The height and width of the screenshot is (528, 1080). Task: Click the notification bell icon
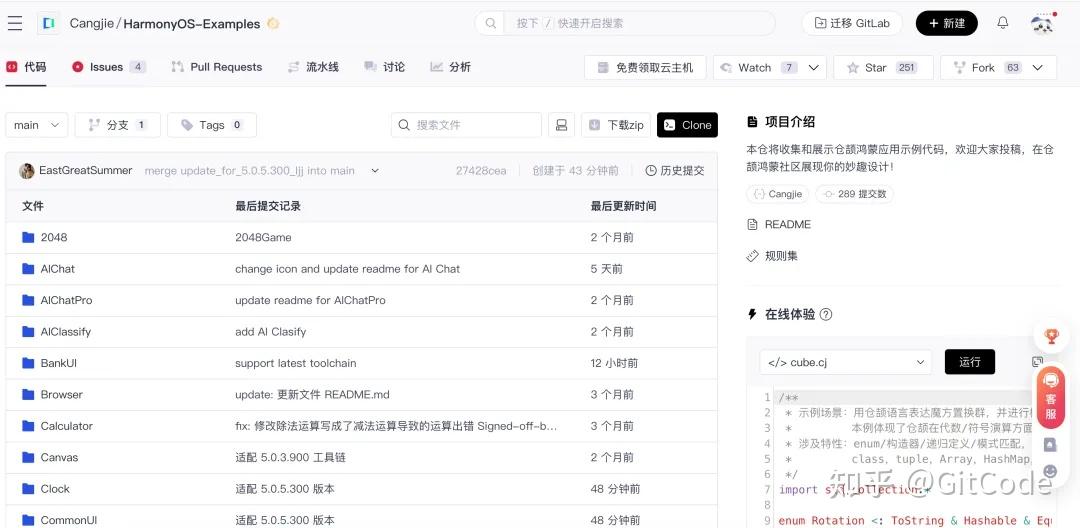click(x=1003, y=23)
